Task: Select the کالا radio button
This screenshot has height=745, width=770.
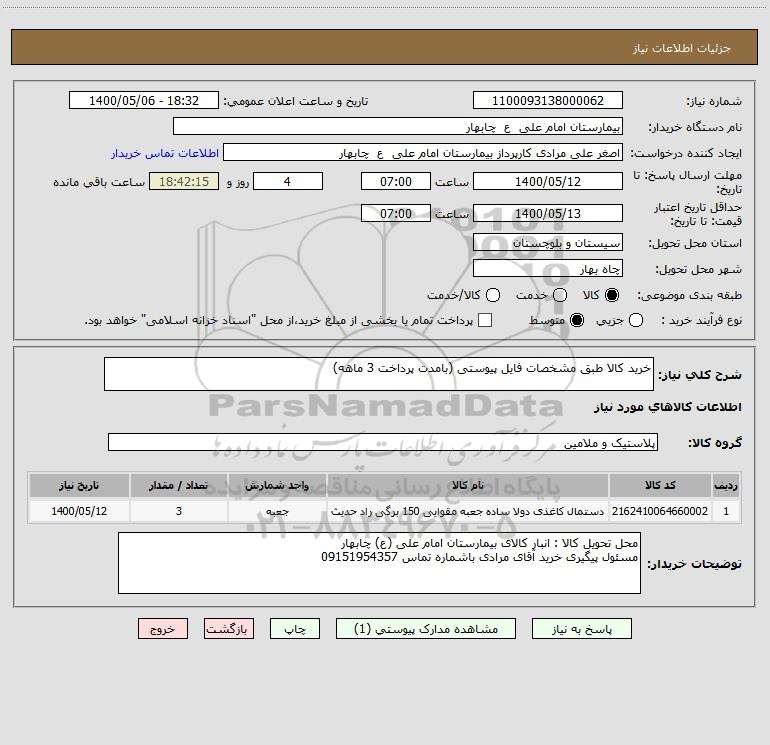Action: 612,295
